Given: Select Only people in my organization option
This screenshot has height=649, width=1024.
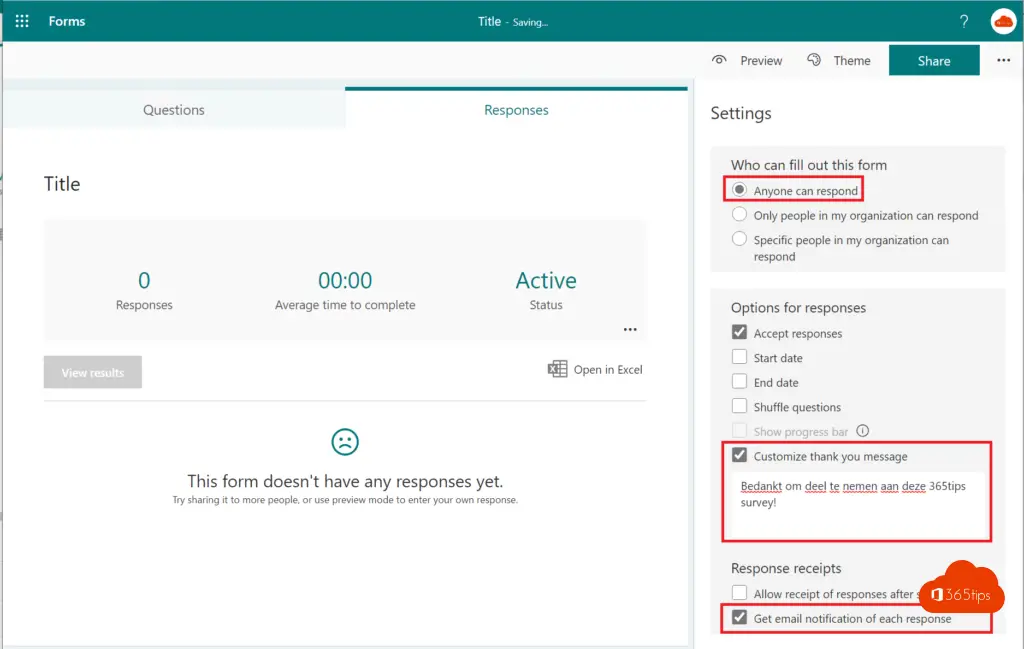Looking at the screenshot, I should click(x=740, y=215).
